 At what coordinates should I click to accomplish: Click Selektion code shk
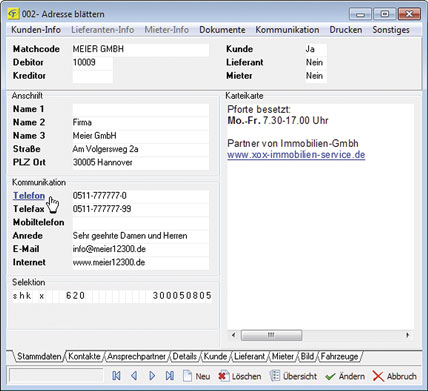pyautogui.click(x=22, y=296)
